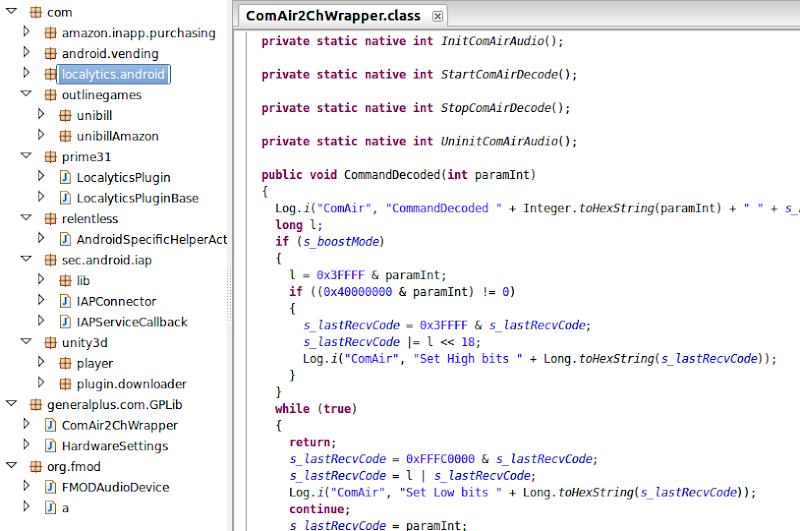Expand the IAPConnector class node
Screen dimensions: 800x531
point(41,300)
